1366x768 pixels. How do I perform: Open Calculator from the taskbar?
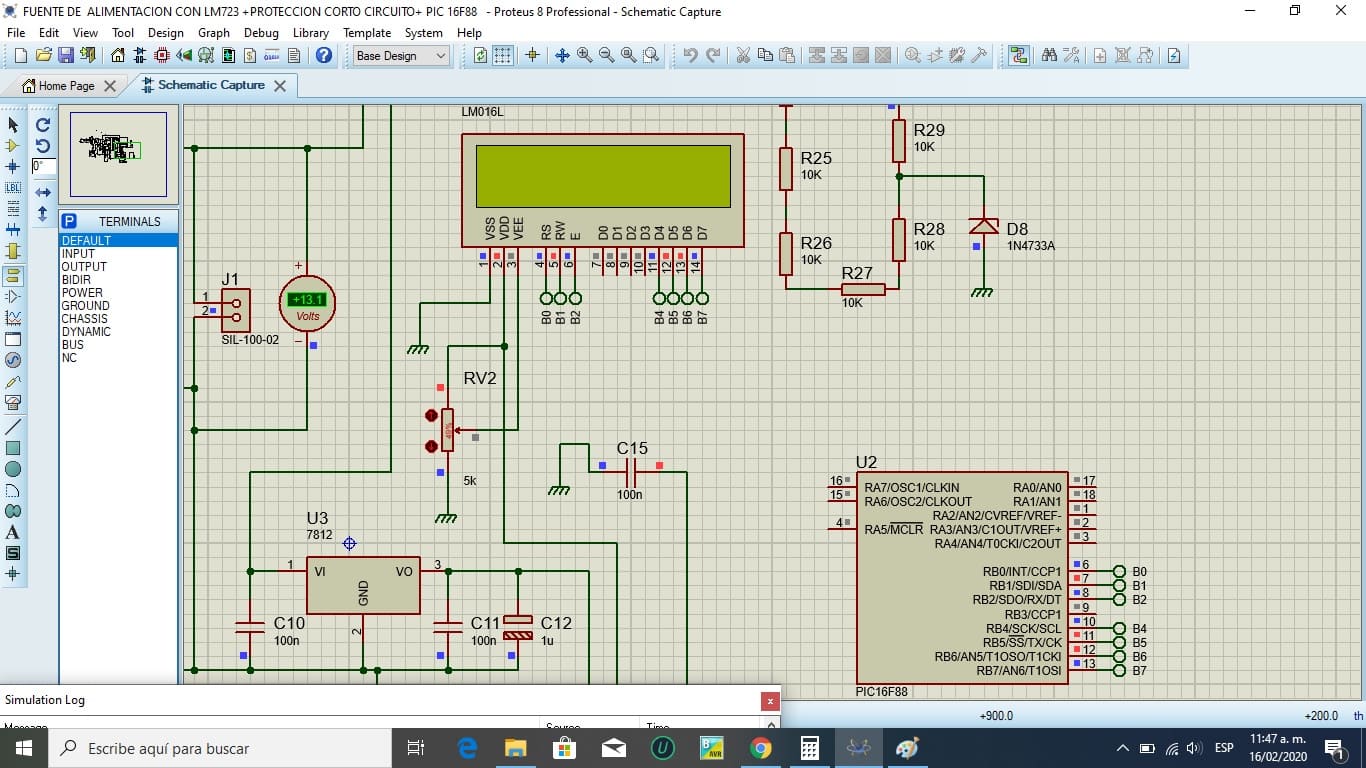(810, 748)
